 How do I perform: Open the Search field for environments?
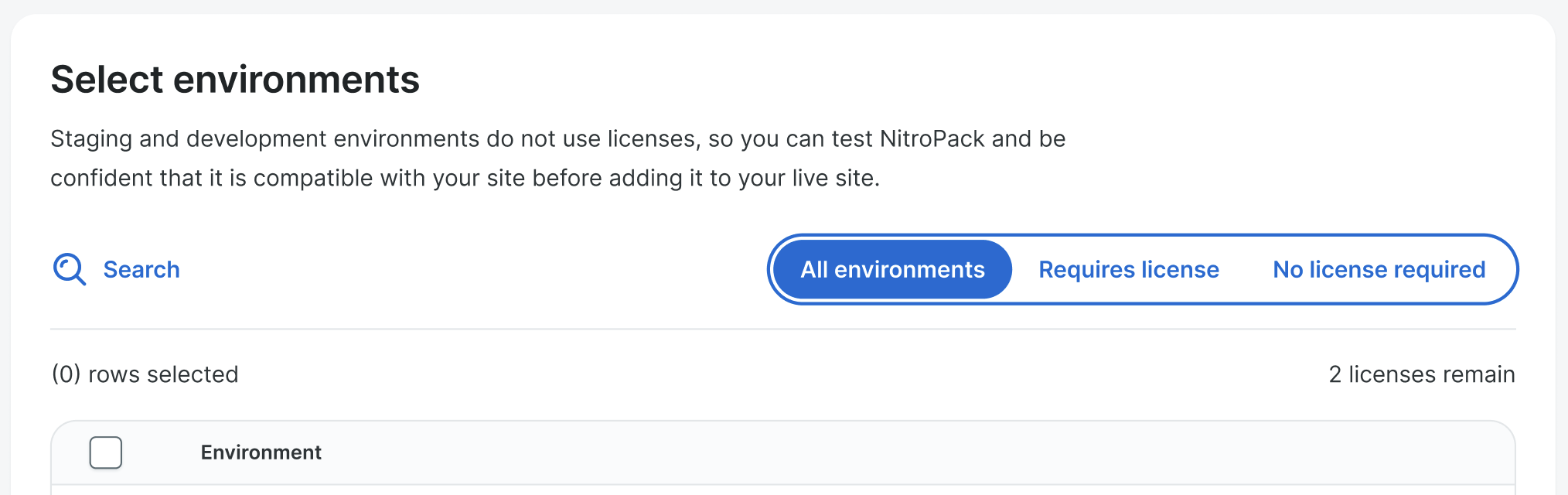coord(116,270)
